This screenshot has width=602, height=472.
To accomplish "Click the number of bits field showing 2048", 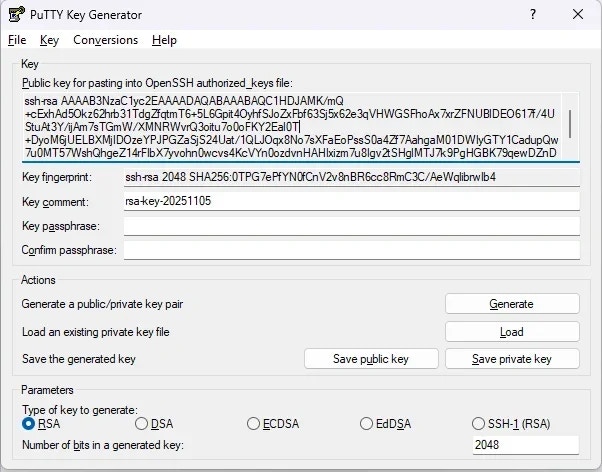I will tap(526, 445).
